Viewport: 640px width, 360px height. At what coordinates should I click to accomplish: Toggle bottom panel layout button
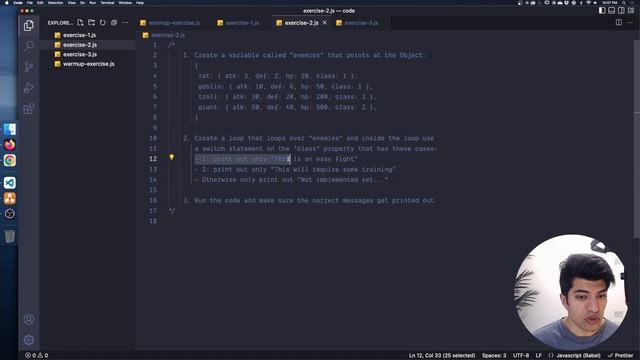(x=611, y=11)
